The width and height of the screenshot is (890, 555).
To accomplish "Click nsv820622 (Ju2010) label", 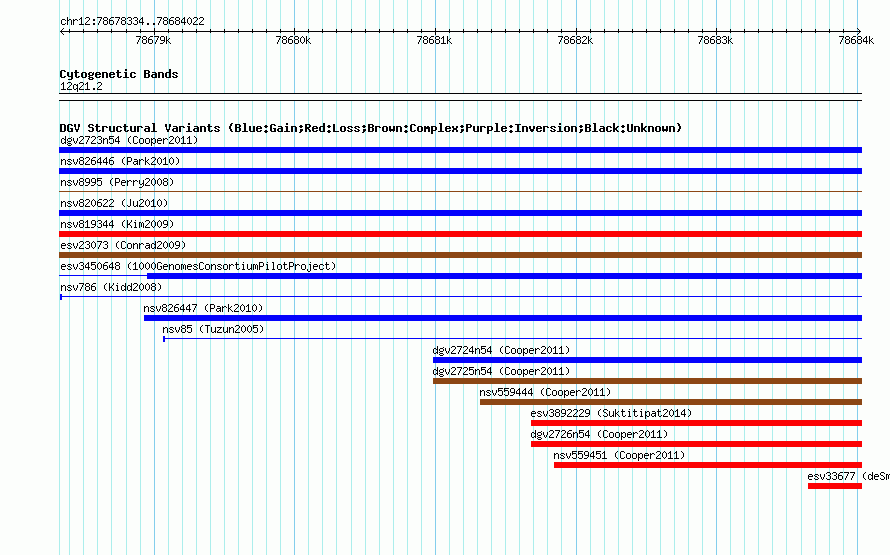I will [114, 203].
